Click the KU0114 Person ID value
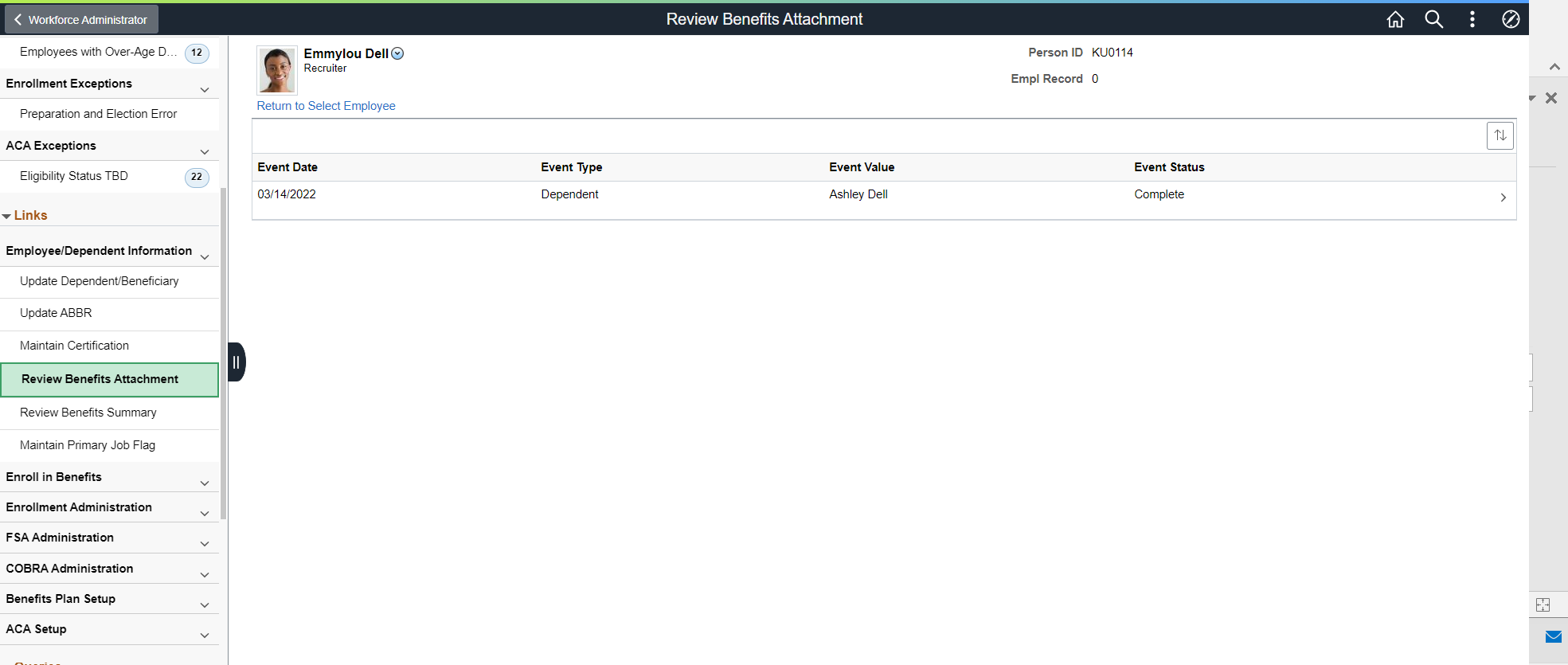 [1112, 53]
